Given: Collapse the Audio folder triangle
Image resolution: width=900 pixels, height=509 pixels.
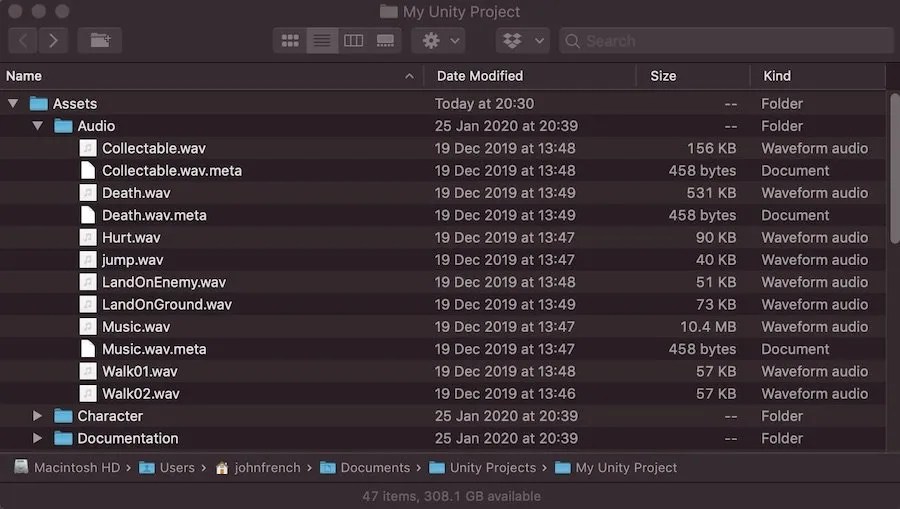Looking at the screenshot, I should coord(38,126).
